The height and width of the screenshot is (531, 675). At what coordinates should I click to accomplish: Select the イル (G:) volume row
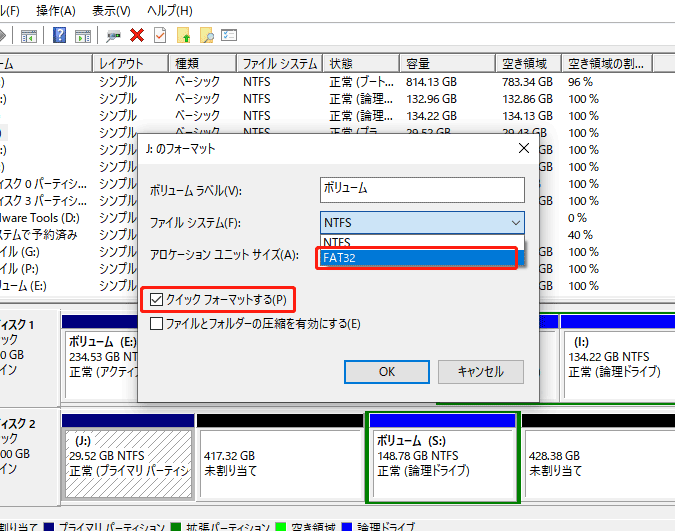(20, 252)
